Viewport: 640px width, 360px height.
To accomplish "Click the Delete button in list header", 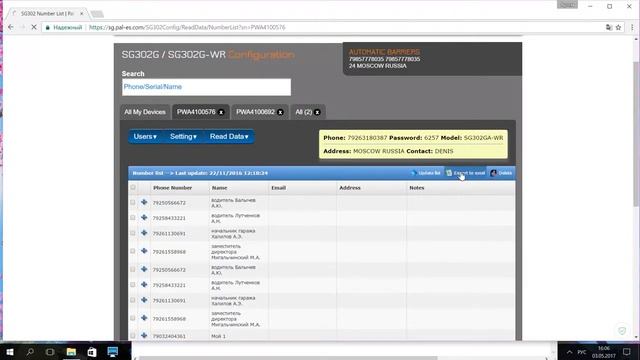I will (501, 173).
